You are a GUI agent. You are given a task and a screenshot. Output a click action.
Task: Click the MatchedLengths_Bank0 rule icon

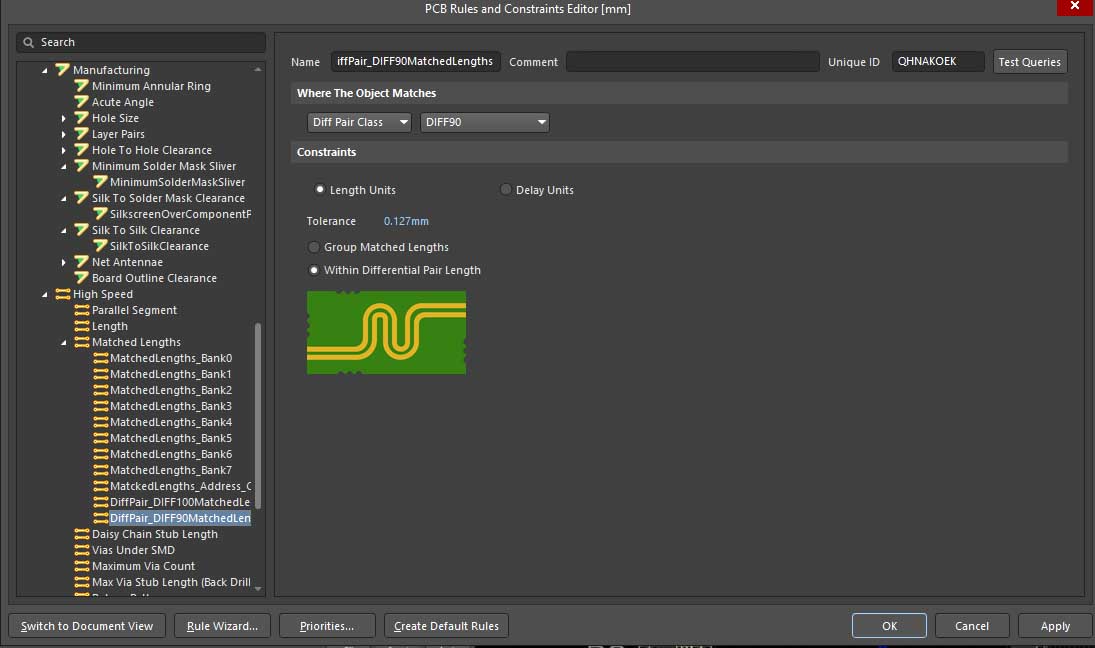click(100, 358)
